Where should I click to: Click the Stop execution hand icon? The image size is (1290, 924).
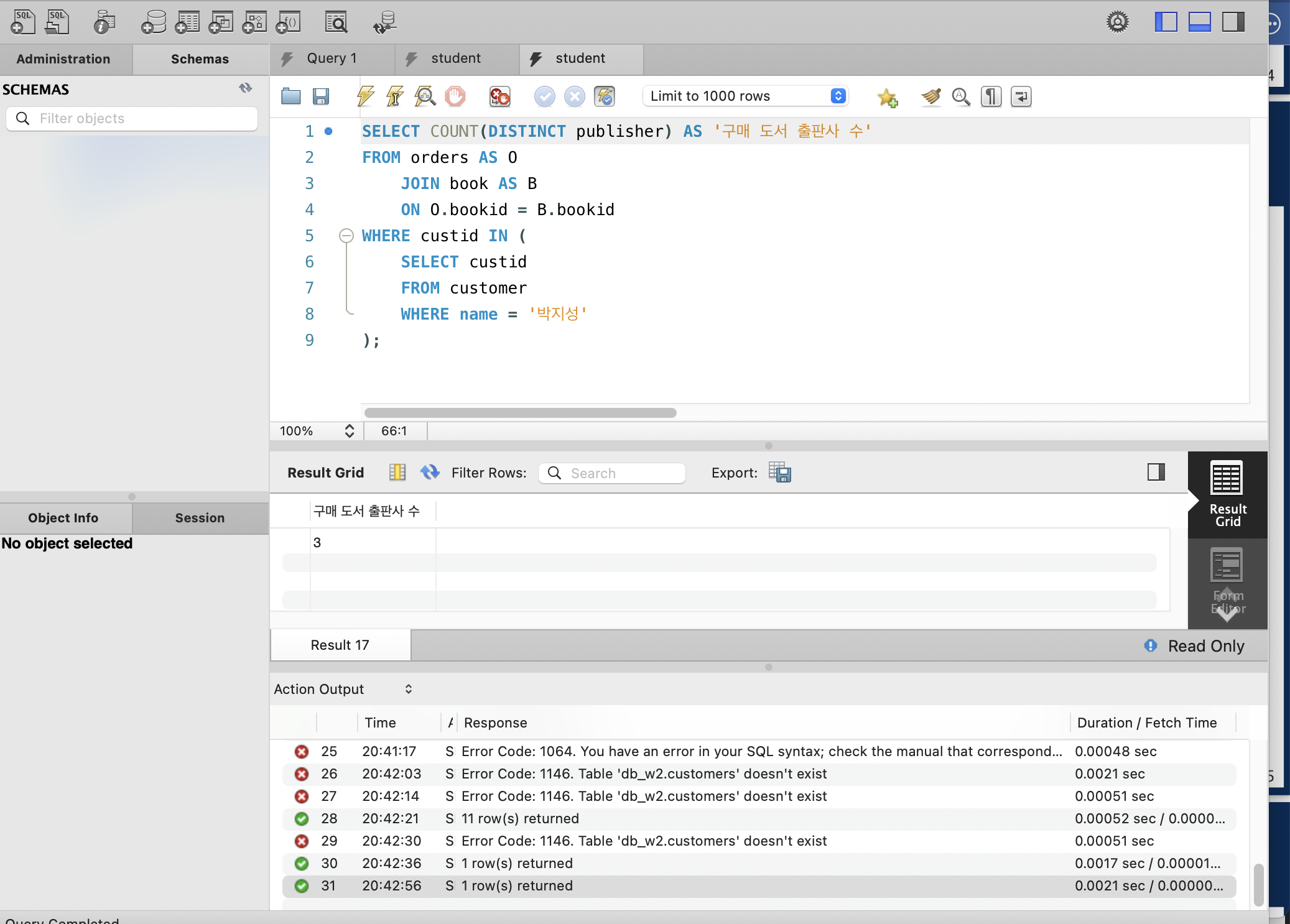[455, 96]
